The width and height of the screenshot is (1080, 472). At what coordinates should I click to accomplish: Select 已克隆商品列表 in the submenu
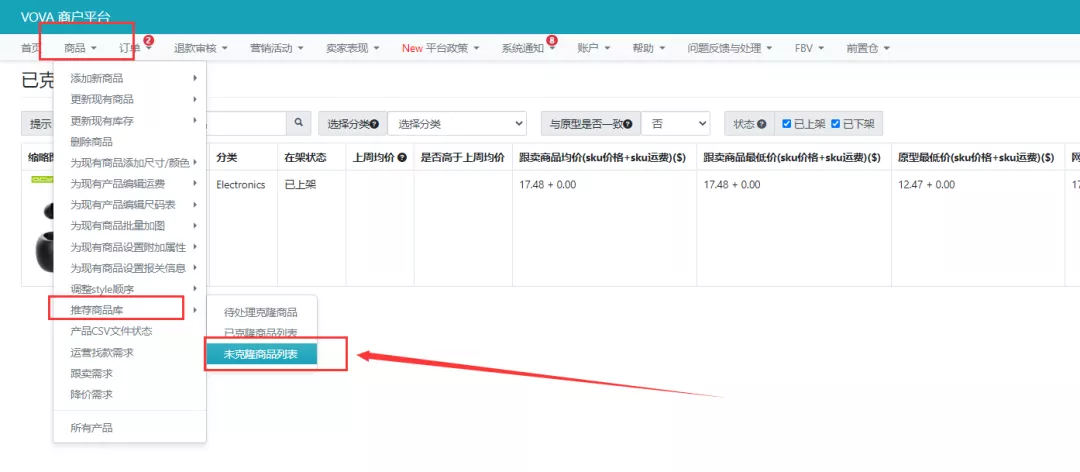click(261, 333)
